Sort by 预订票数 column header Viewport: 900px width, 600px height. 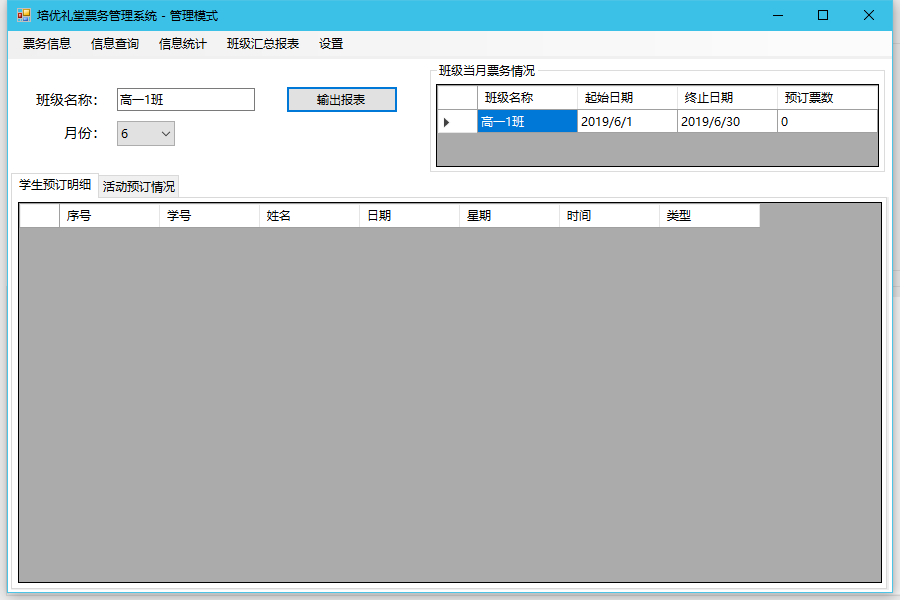(827, 98)
